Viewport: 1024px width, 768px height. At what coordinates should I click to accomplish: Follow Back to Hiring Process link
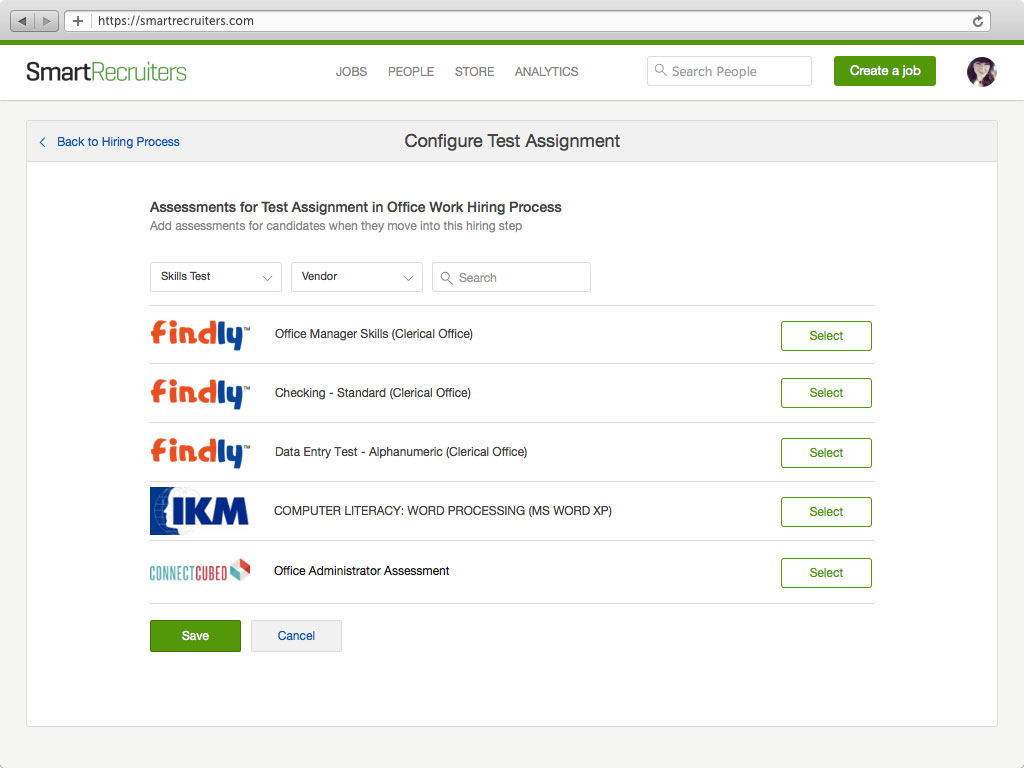click(117, 142)
